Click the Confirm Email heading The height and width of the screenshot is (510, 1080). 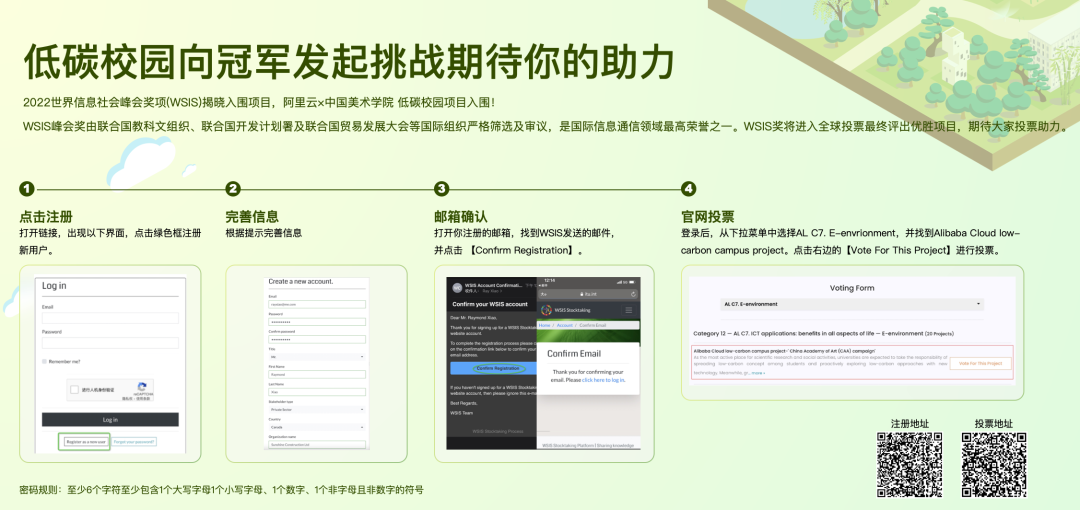(574, 354)
